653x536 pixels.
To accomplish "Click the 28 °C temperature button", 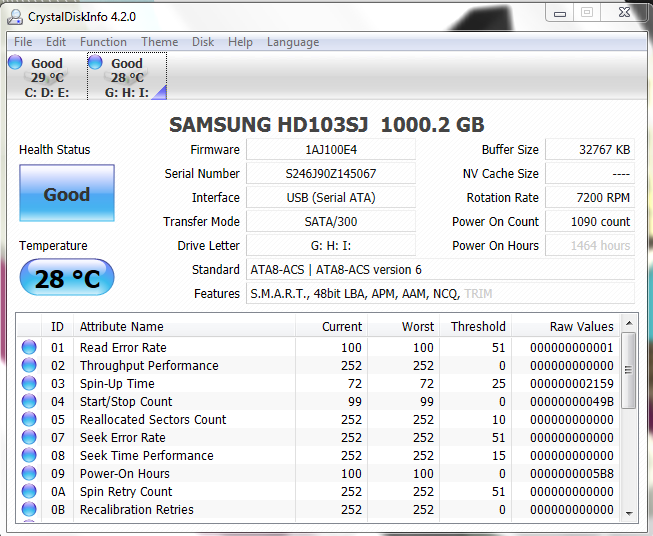I will coord(67,277).
